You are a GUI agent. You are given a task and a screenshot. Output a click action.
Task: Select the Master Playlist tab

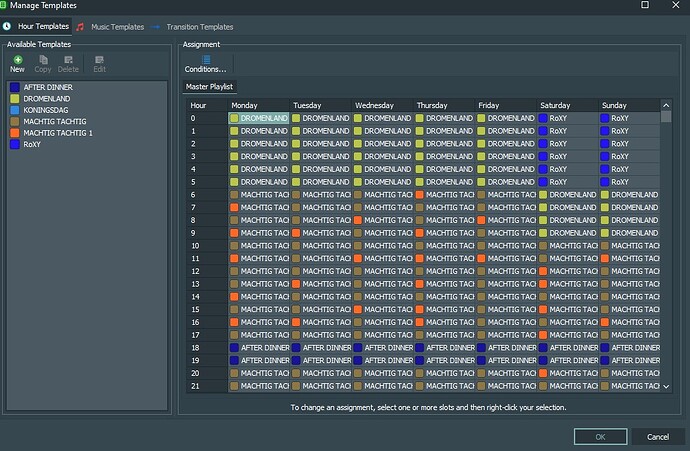[209, 87]
